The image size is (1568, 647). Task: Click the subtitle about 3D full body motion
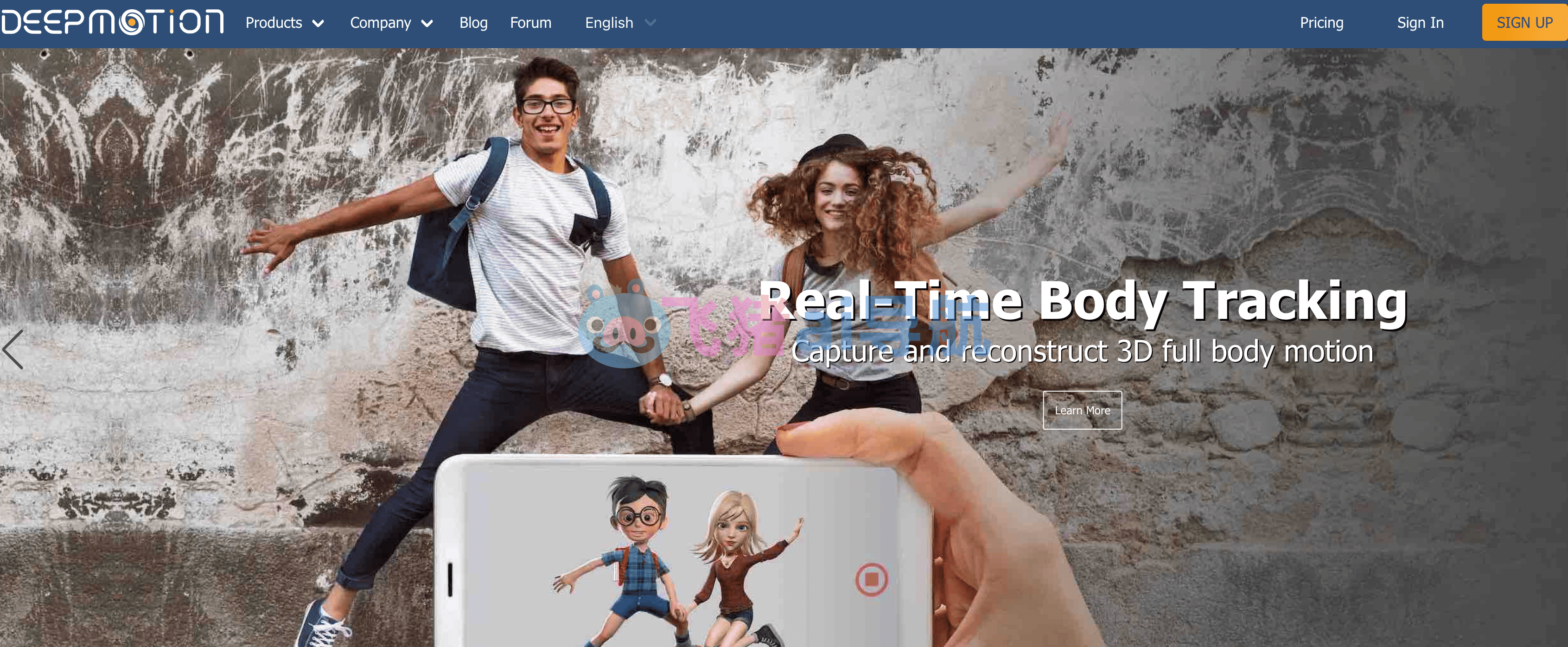pyautogui.click(x=1082, y=352)
